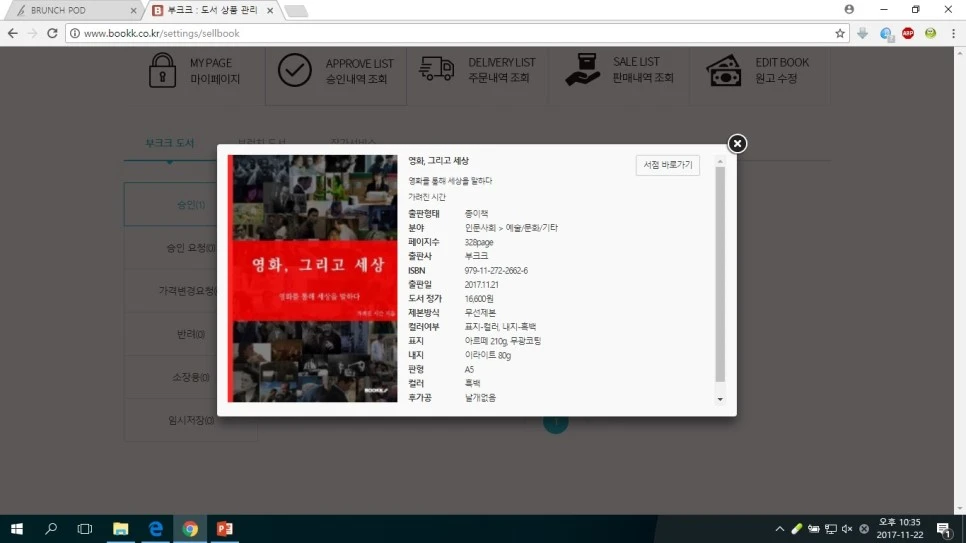Click the globe translate extension icon
The height and width of the screenshot is (543, 966).
886,34
